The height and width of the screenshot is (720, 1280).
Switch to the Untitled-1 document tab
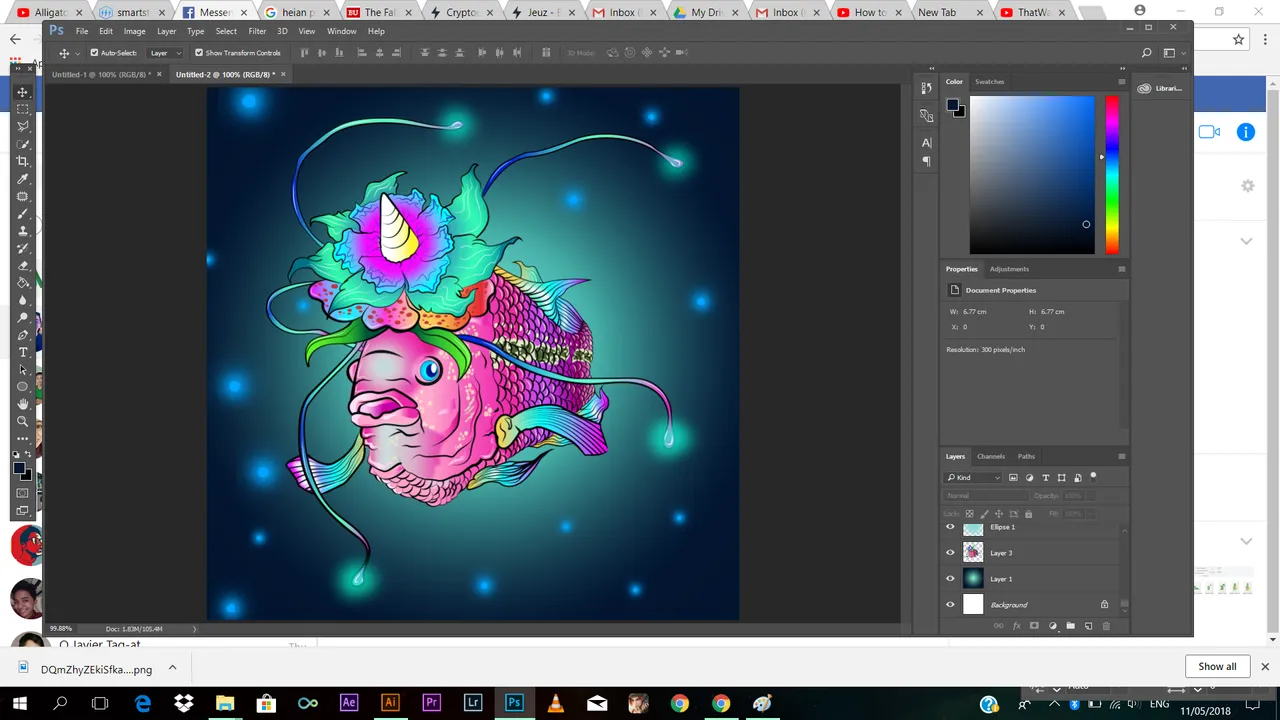click(x=100, y=75)
